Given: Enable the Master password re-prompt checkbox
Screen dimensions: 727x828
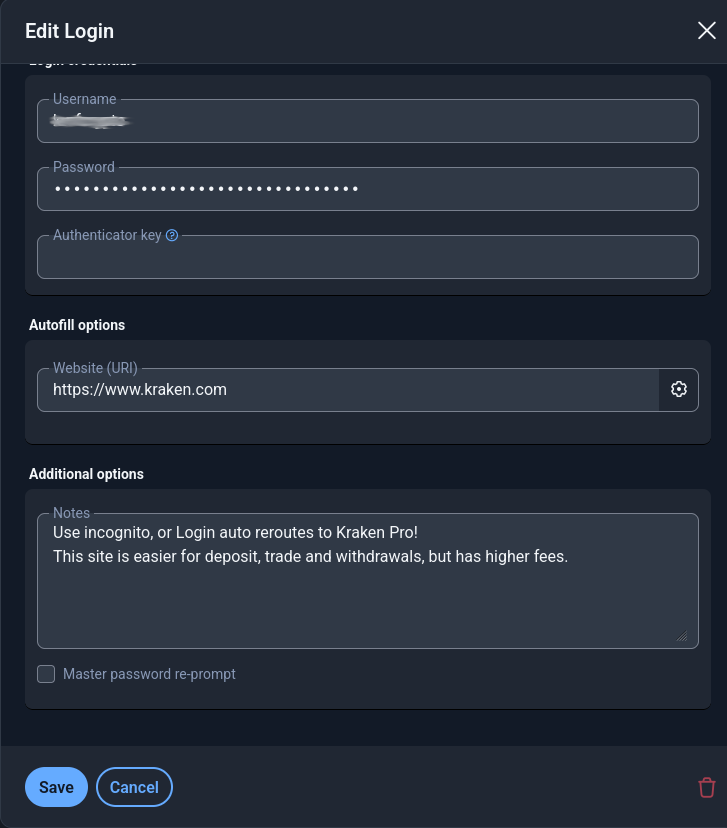Looking at the screenshot, I should [46, 674].
